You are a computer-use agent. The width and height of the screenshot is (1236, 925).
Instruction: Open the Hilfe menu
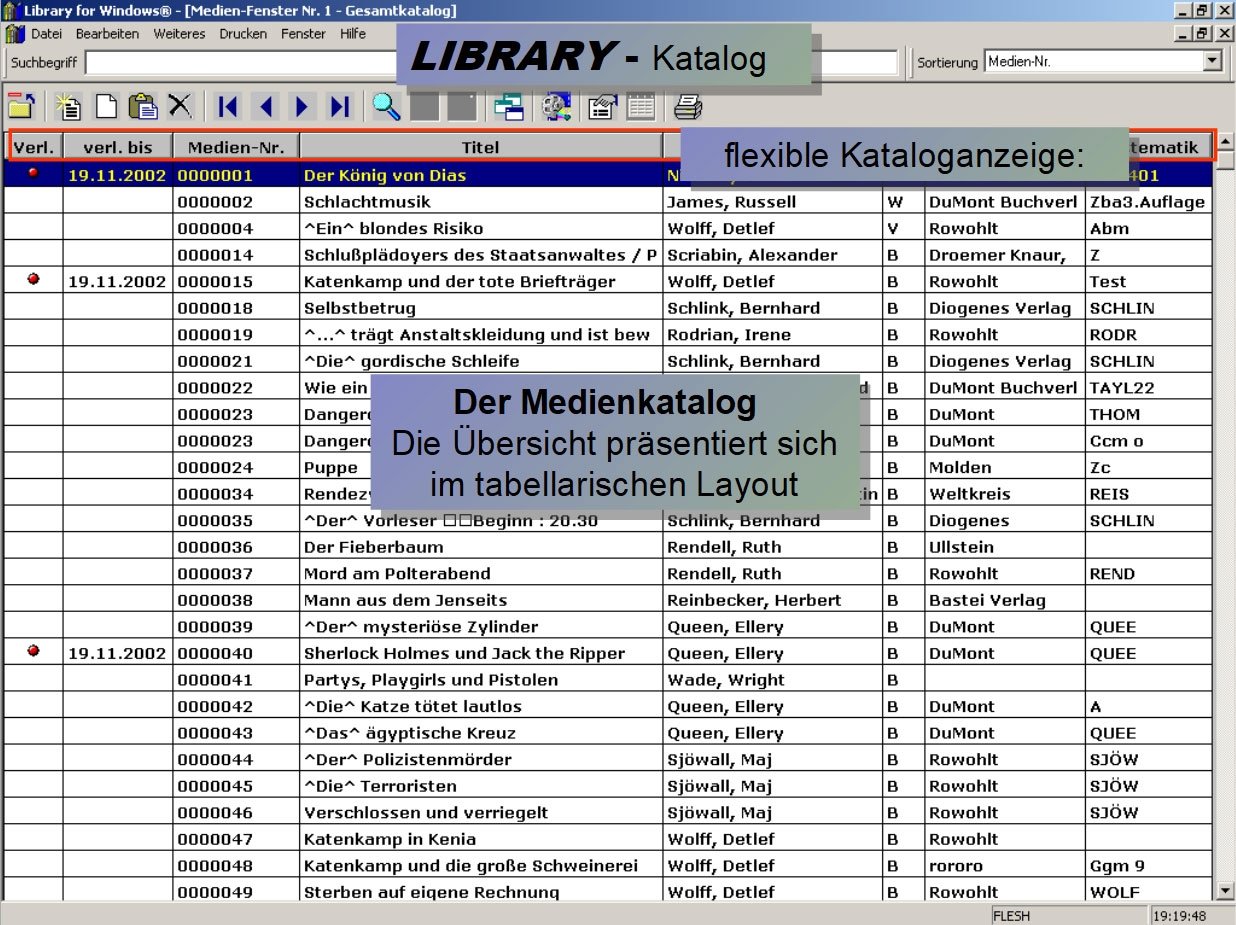click(353, 34)
